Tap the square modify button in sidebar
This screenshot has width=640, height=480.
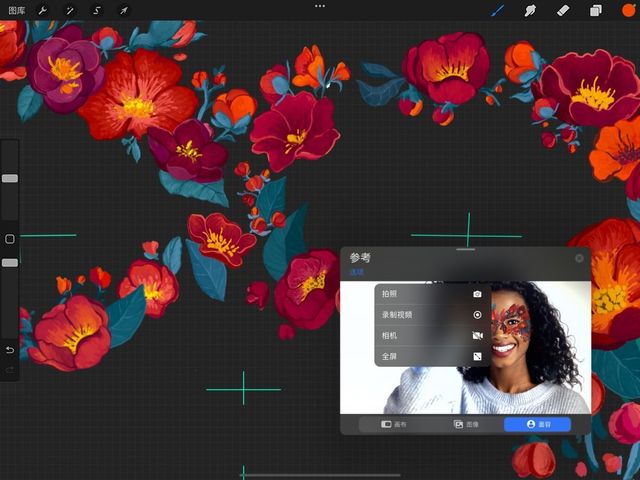10,239
